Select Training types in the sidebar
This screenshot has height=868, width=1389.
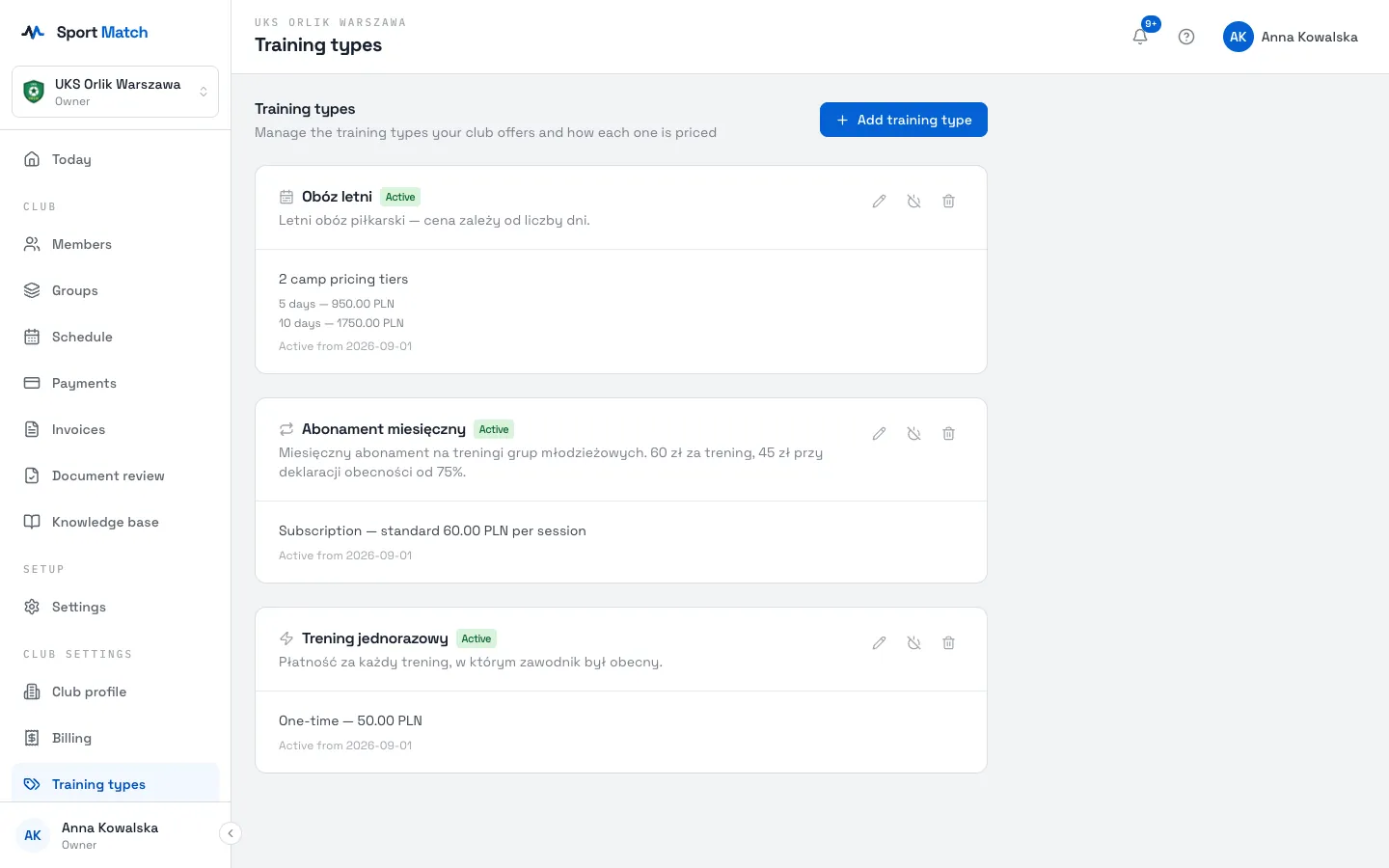(115, 784)
